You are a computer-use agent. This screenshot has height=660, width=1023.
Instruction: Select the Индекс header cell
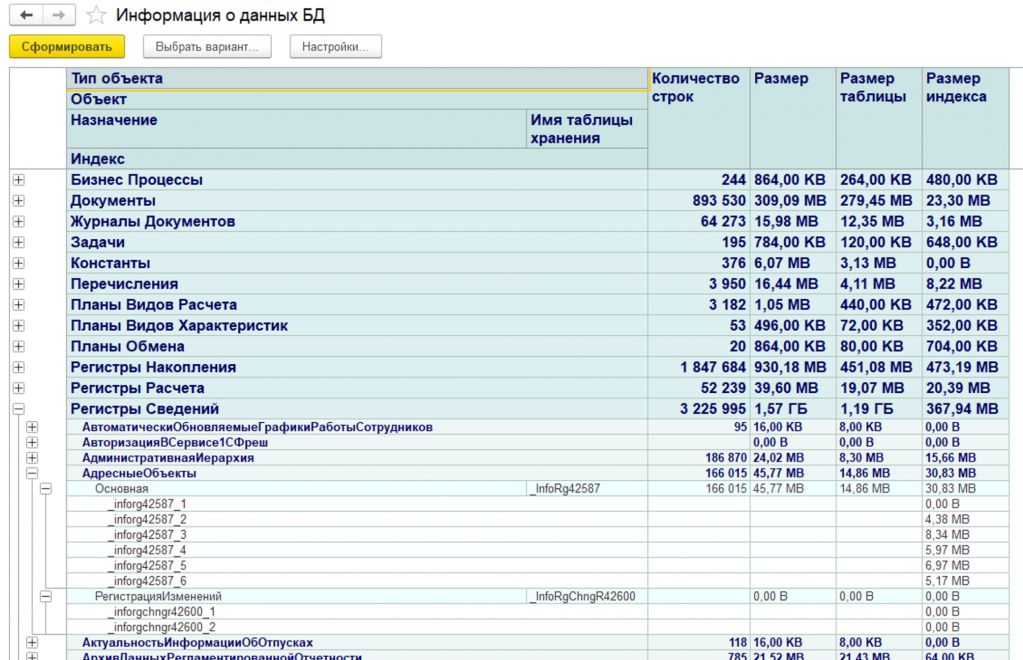tap(357, 159)
